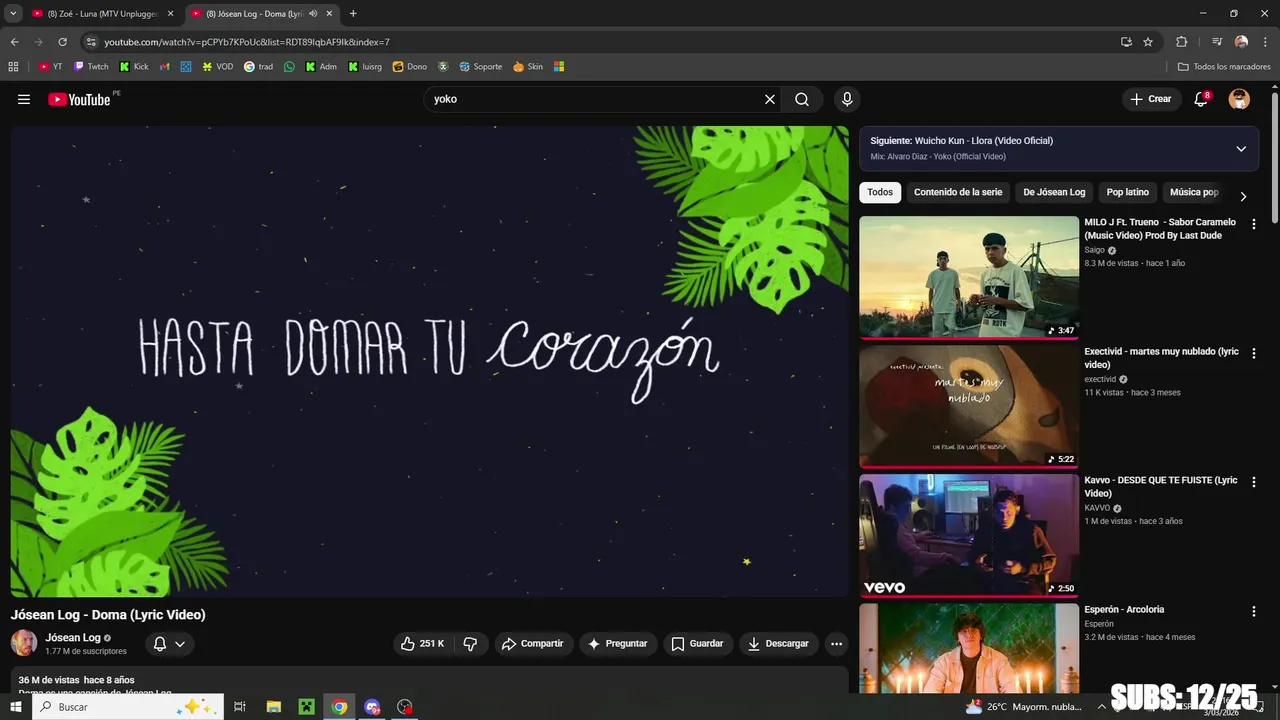Screen dimensions: 1280x720
Task: Open the tab search dropdown
Action: 13,14
